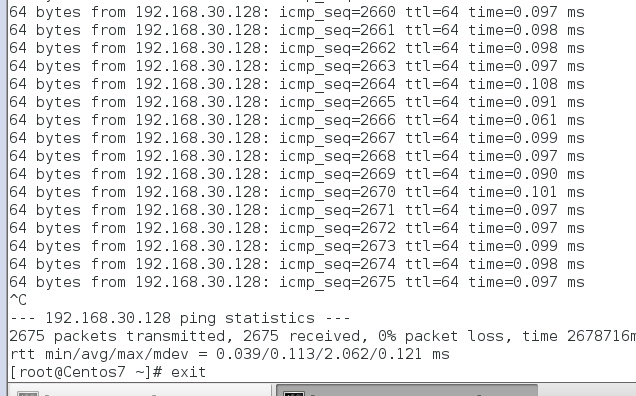Click the icmp_seq=2666 time=0.061 line
636x396 pixels.
297,120
